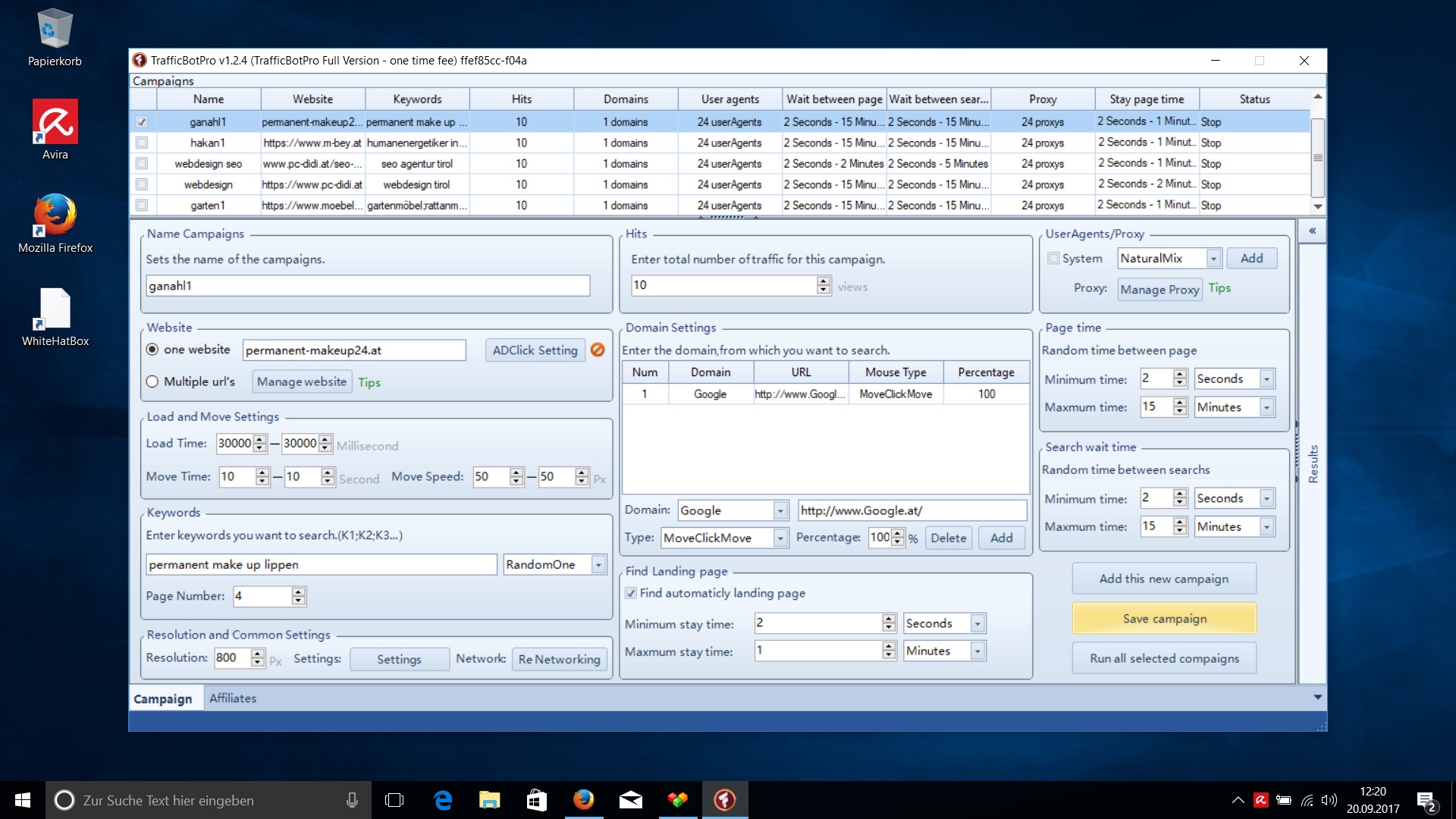The width and height of the screenshot is (1456, 819).
Task: Switch to the Affiliates tab
Action: pyautogui.click(x=233, y=698)
